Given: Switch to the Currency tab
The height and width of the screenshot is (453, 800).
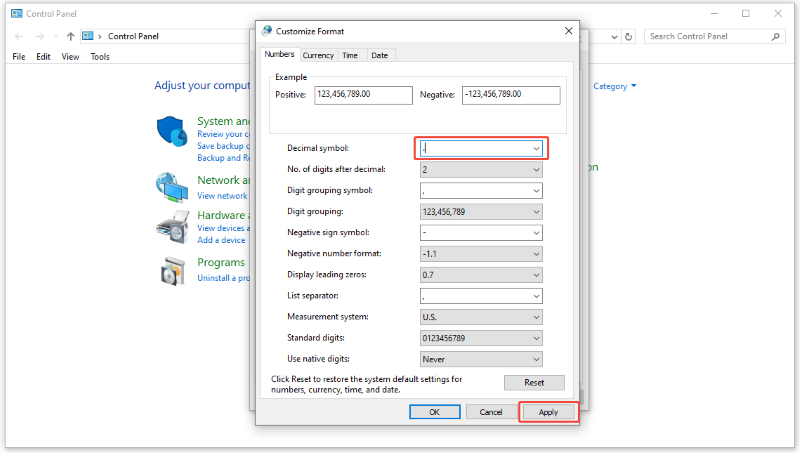Looking at the screenshot, I should click(x=318, y=55).
